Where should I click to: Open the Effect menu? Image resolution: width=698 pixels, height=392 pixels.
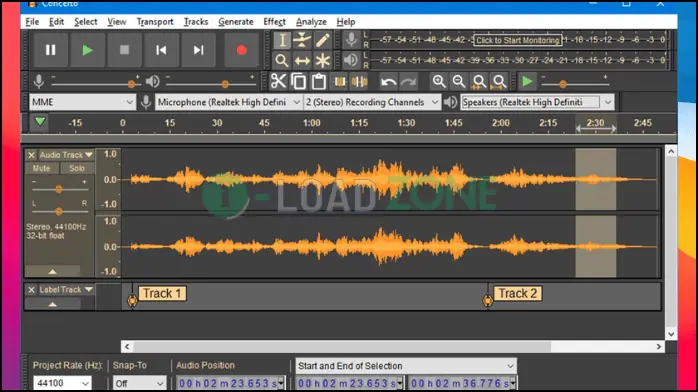pyautogui.click(x=274, y=22)
